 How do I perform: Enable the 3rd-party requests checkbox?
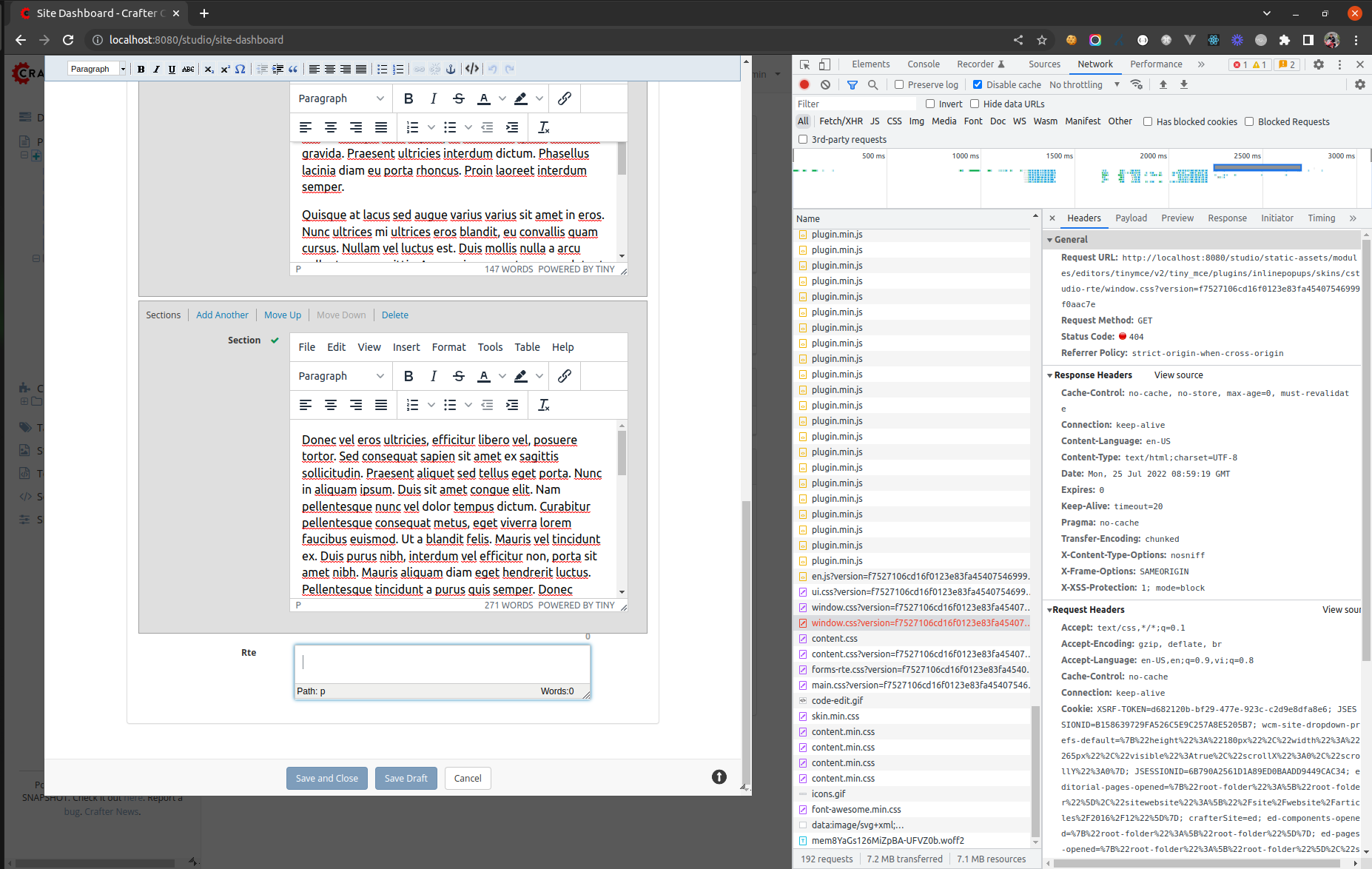point(803,139)
